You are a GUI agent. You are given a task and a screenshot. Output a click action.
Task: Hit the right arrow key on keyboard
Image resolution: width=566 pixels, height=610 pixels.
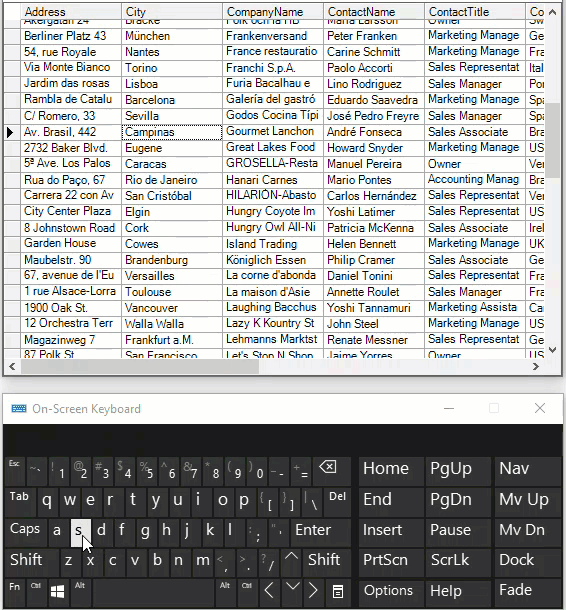coord(314,591)
